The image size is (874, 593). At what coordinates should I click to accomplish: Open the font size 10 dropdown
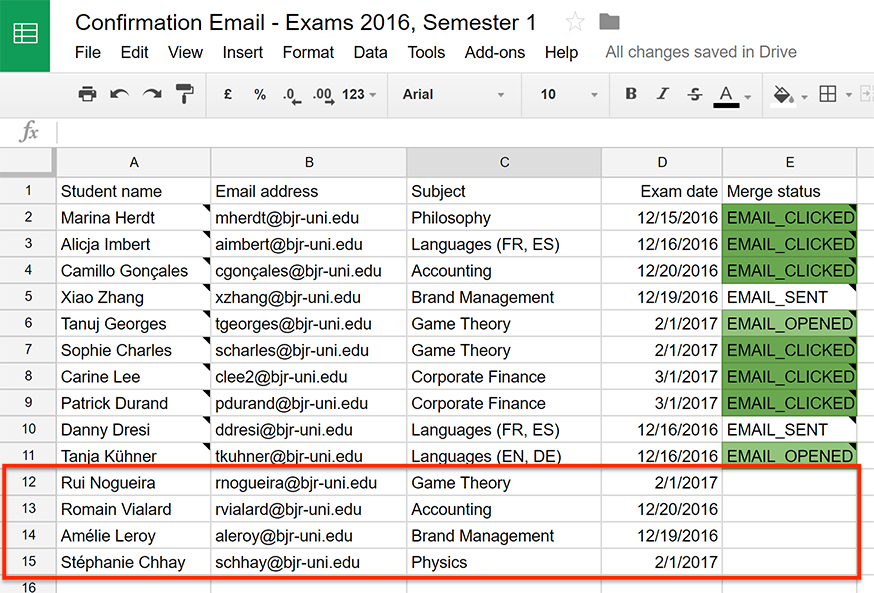(x=568, y=94)
